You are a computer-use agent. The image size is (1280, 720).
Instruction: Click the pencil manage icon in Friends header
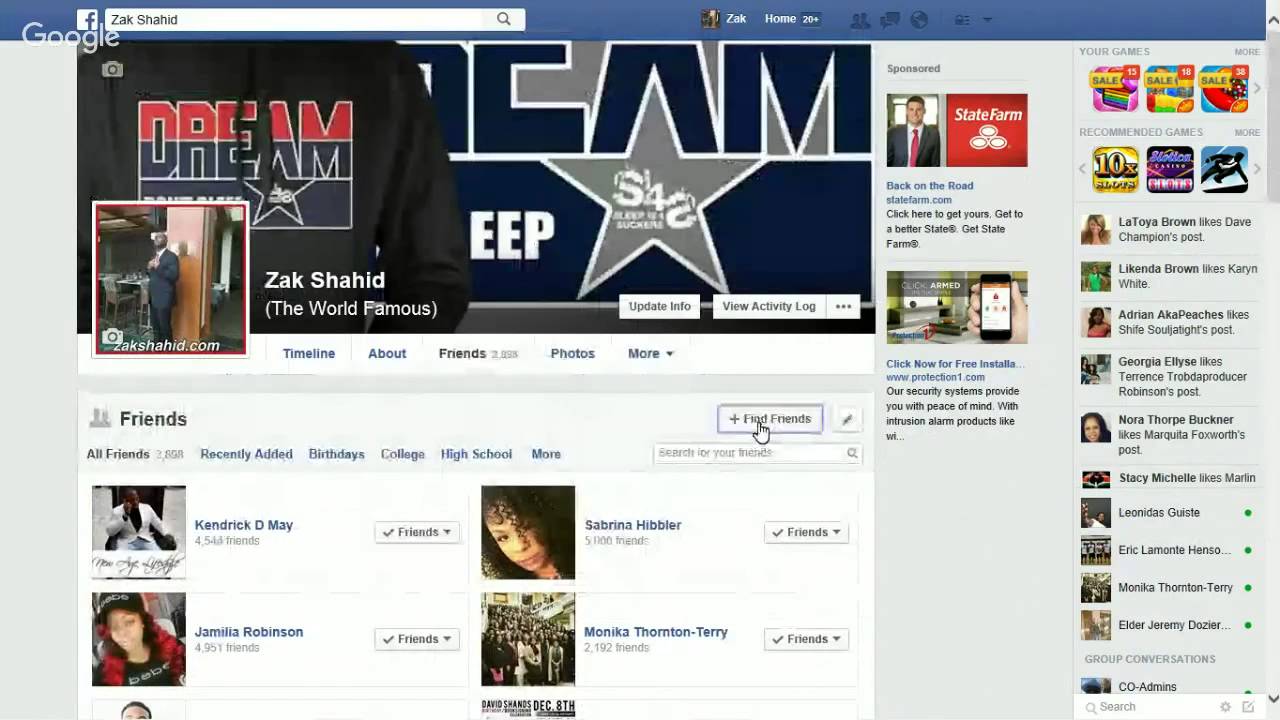tap(847, 419)
